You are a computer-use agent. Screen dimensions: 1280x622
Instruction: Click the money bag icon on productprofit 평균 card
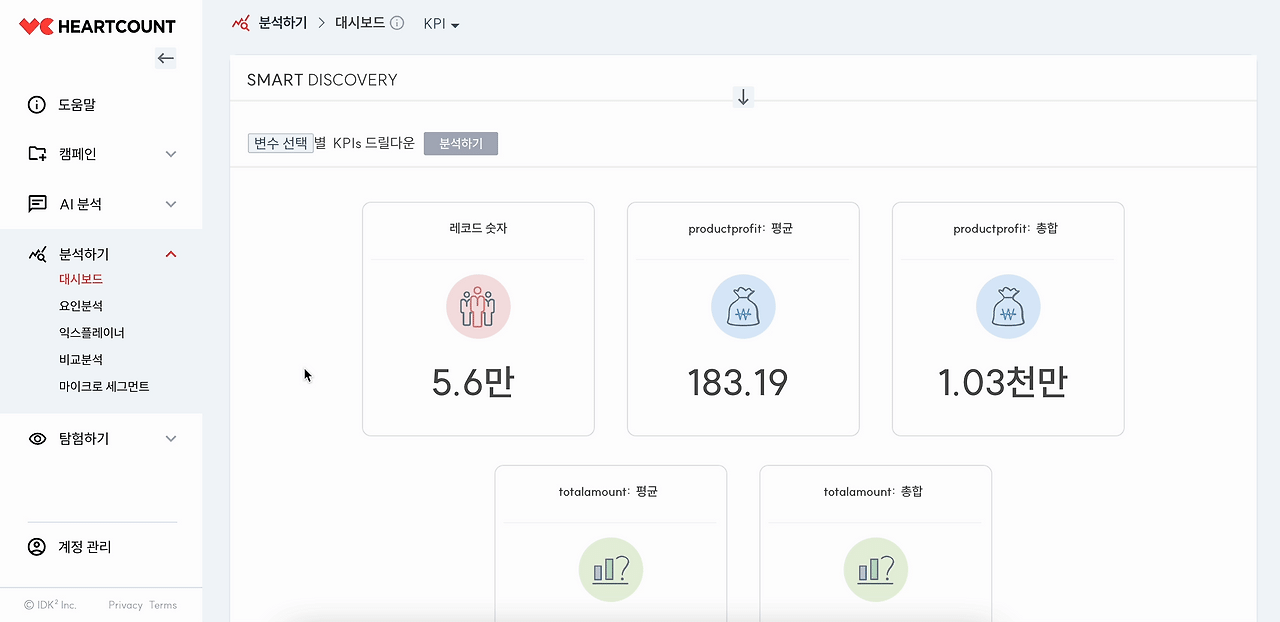742,307
